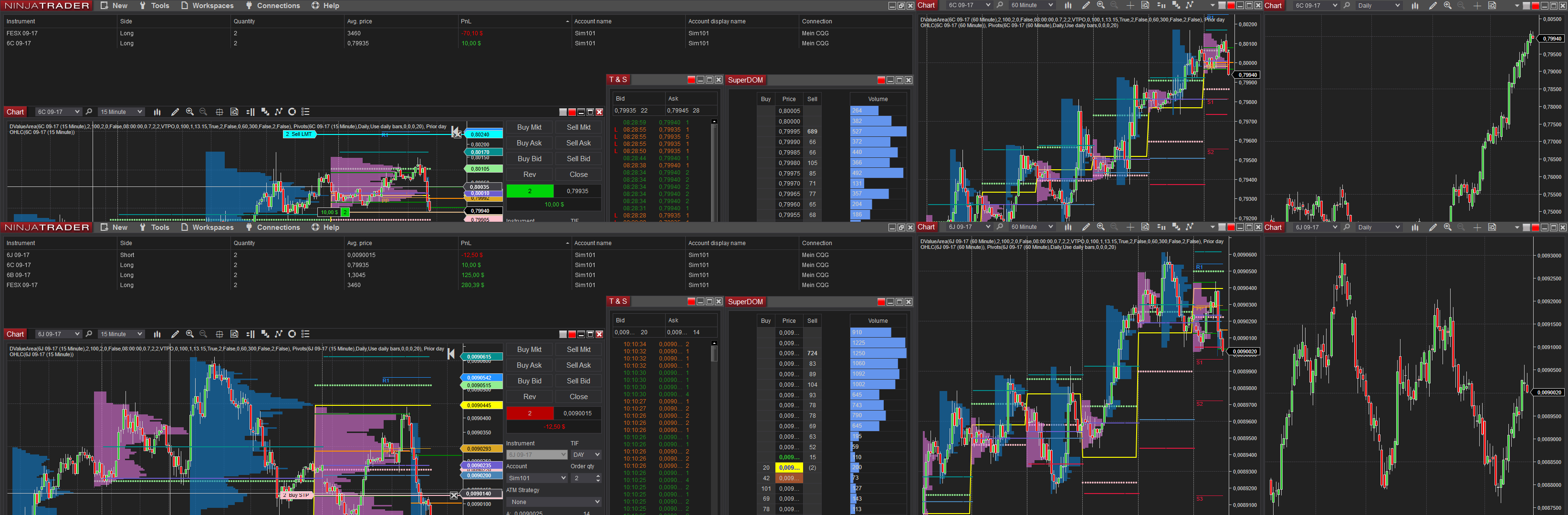Open New menu in upper NinjaTrader window
Screen dimensions: 1568x515
click(114, 5)
